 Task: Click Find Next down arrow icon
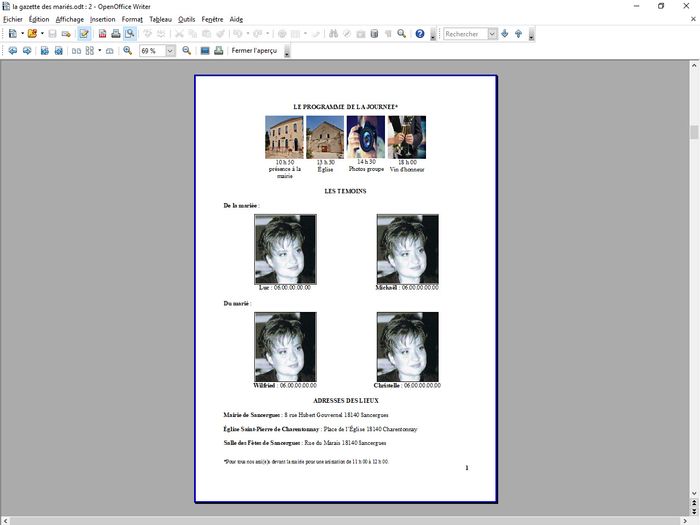(505, 33)
